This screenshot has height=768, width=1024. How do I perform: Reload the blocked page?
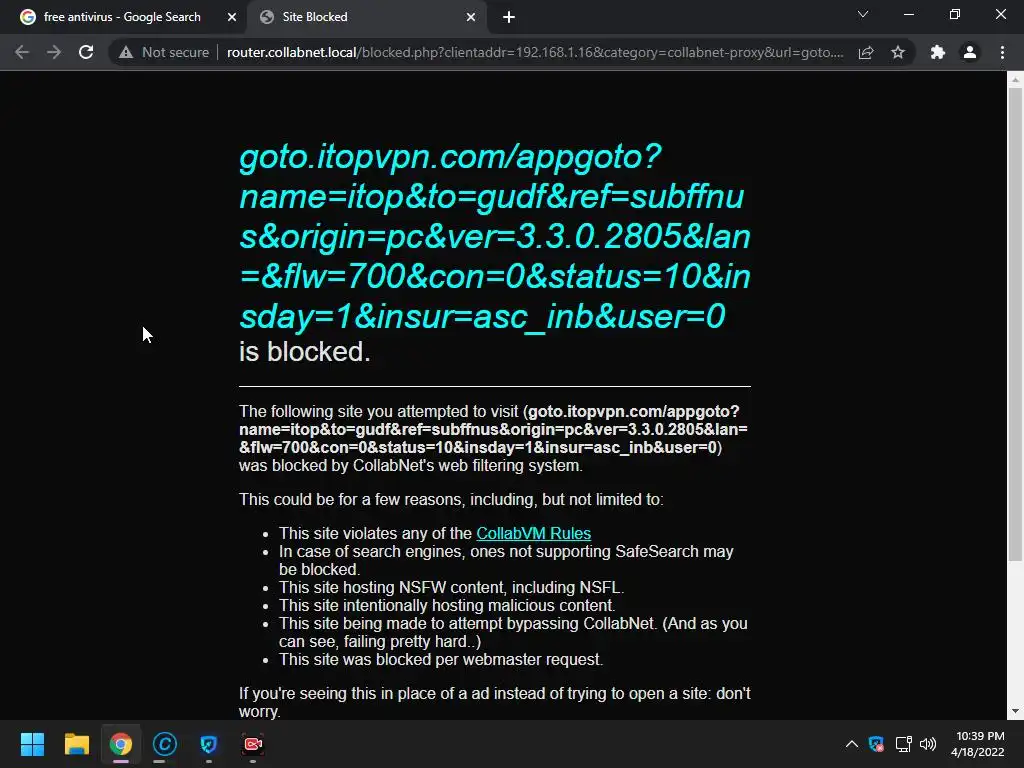[x=86, y=52]
